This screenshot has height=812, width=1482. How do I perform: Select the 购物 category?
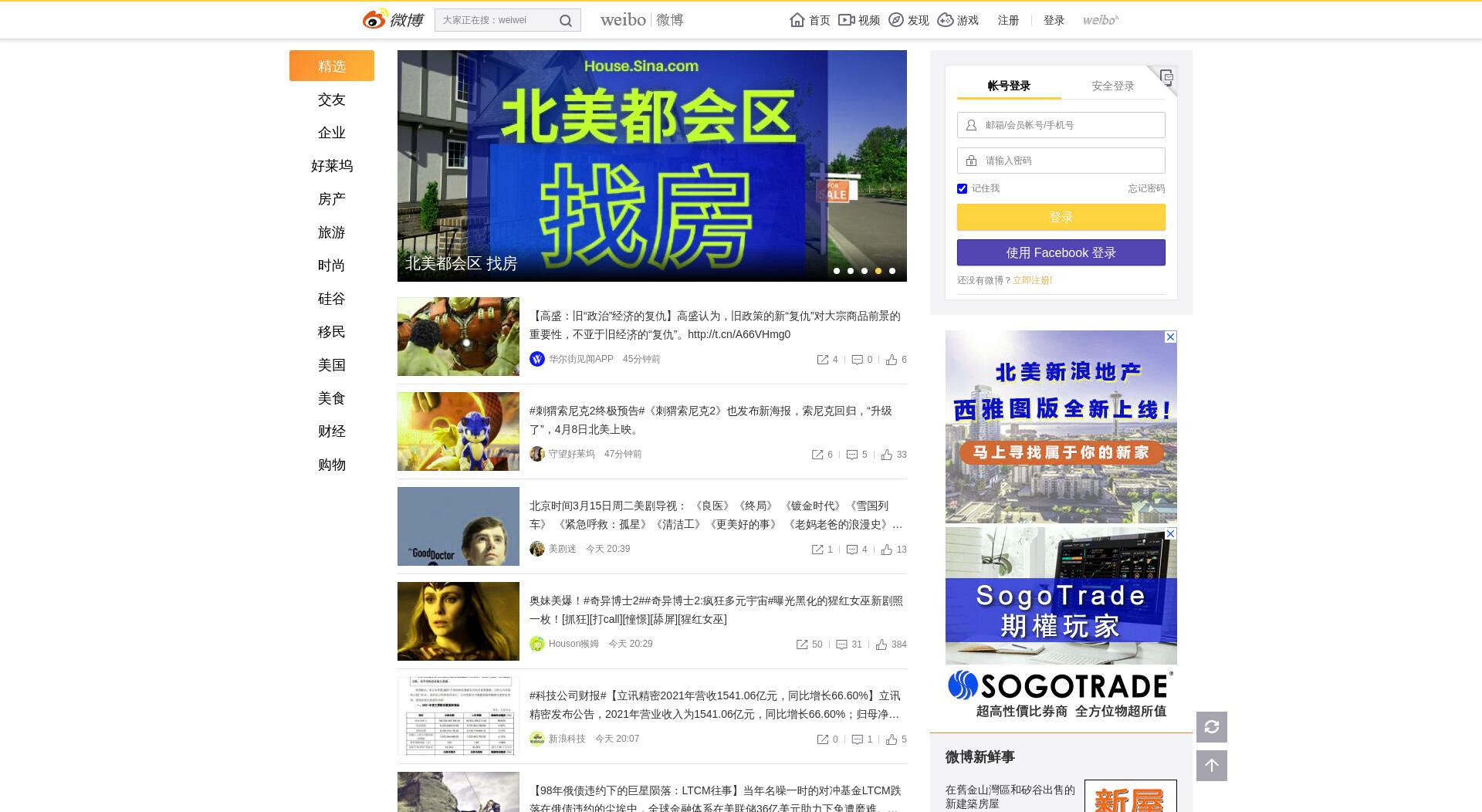pyautogui.click(x=332, y=465)
